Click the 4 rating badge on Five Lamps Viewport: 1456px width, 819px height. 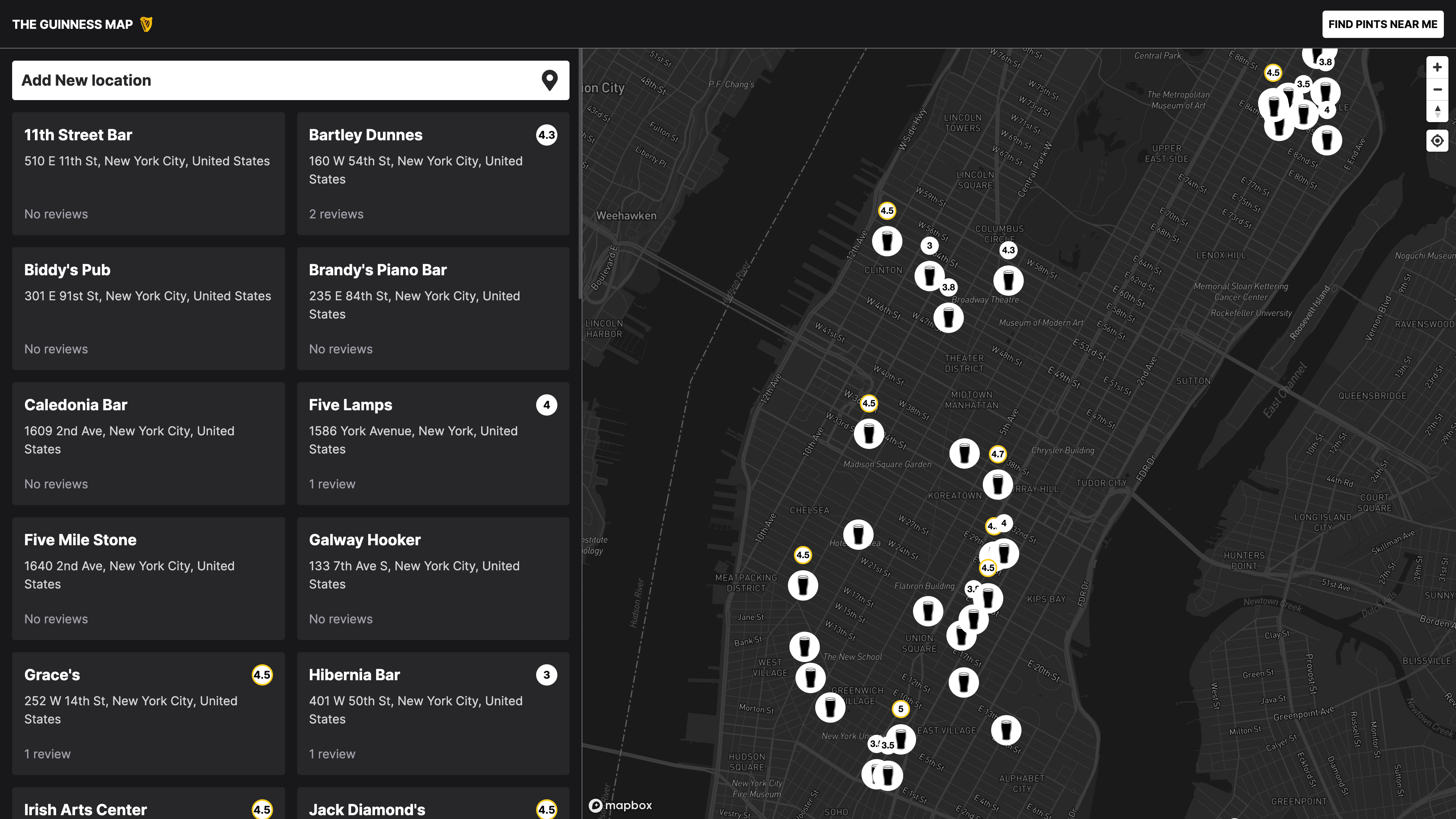(546, 405)
